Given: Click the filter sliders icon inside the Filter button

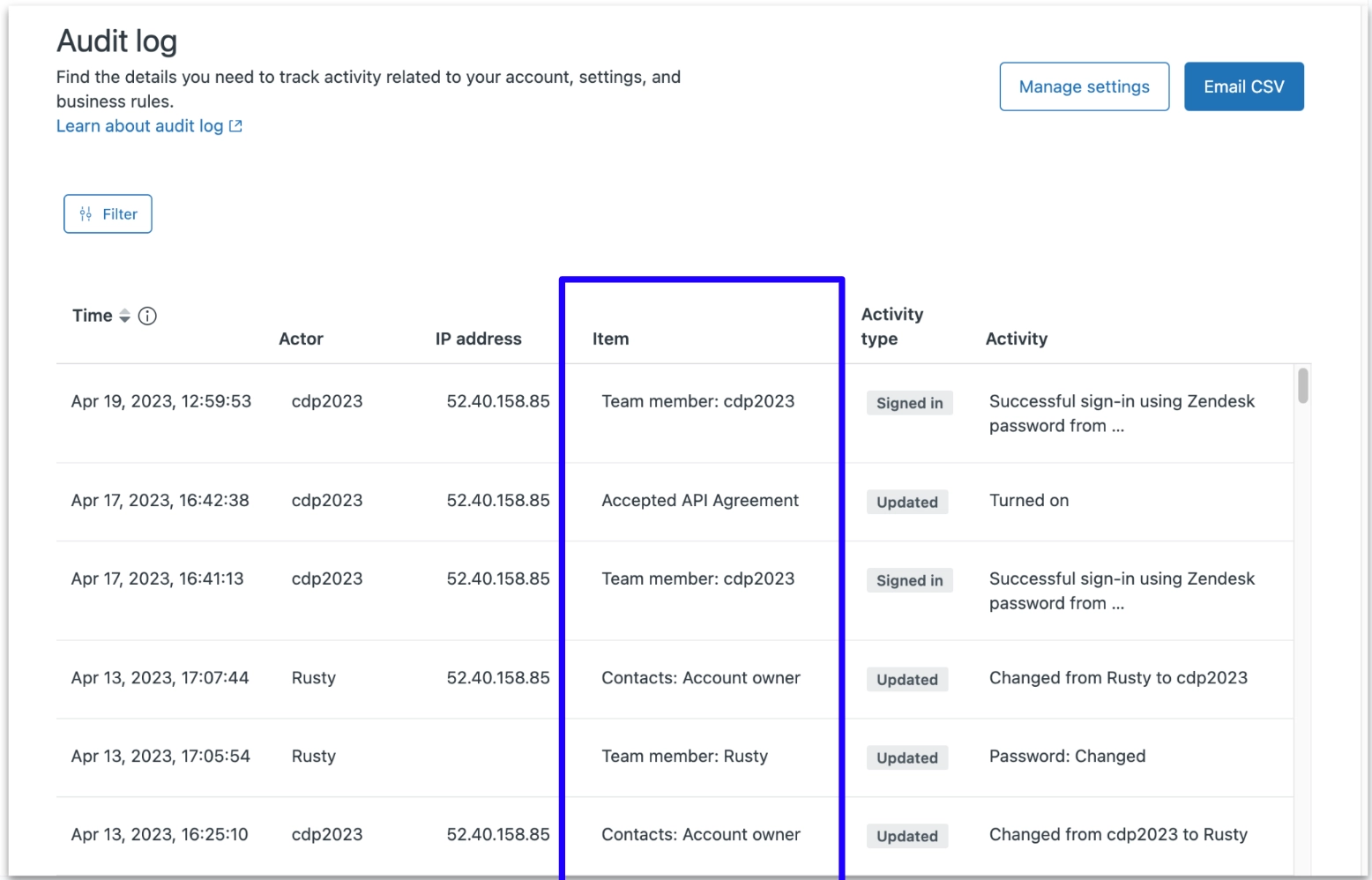Looking at the screenshot, I should coord(86,213).
